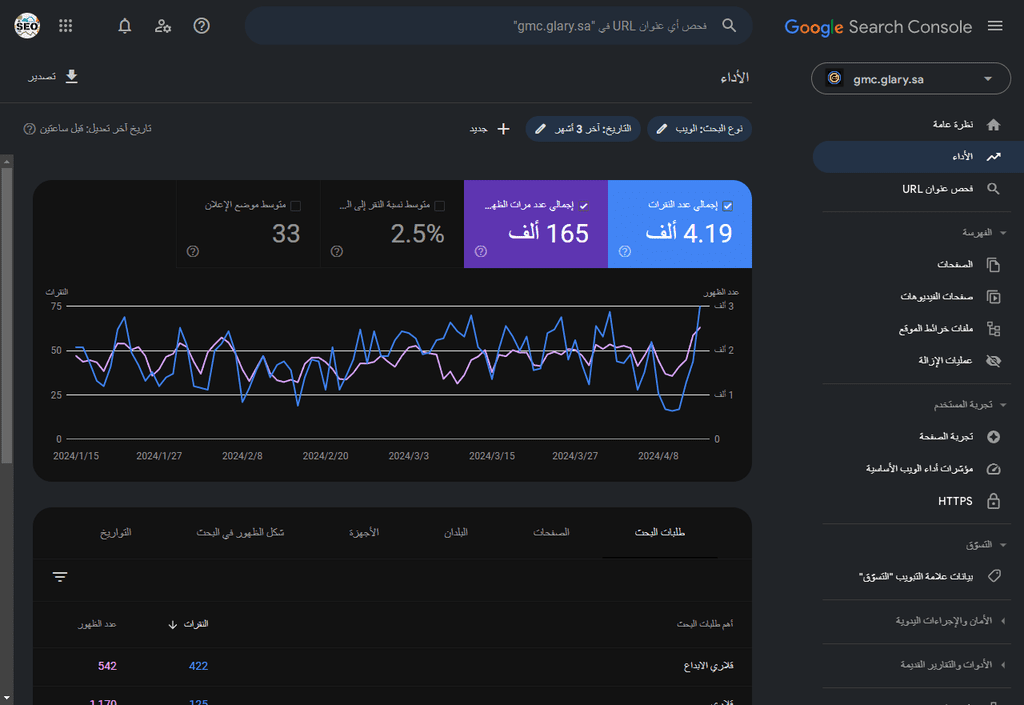The height and width of the screenshot is (705, 1024).
Task: Open the hamburger navigation menu
Action: [x=995, y=25]
